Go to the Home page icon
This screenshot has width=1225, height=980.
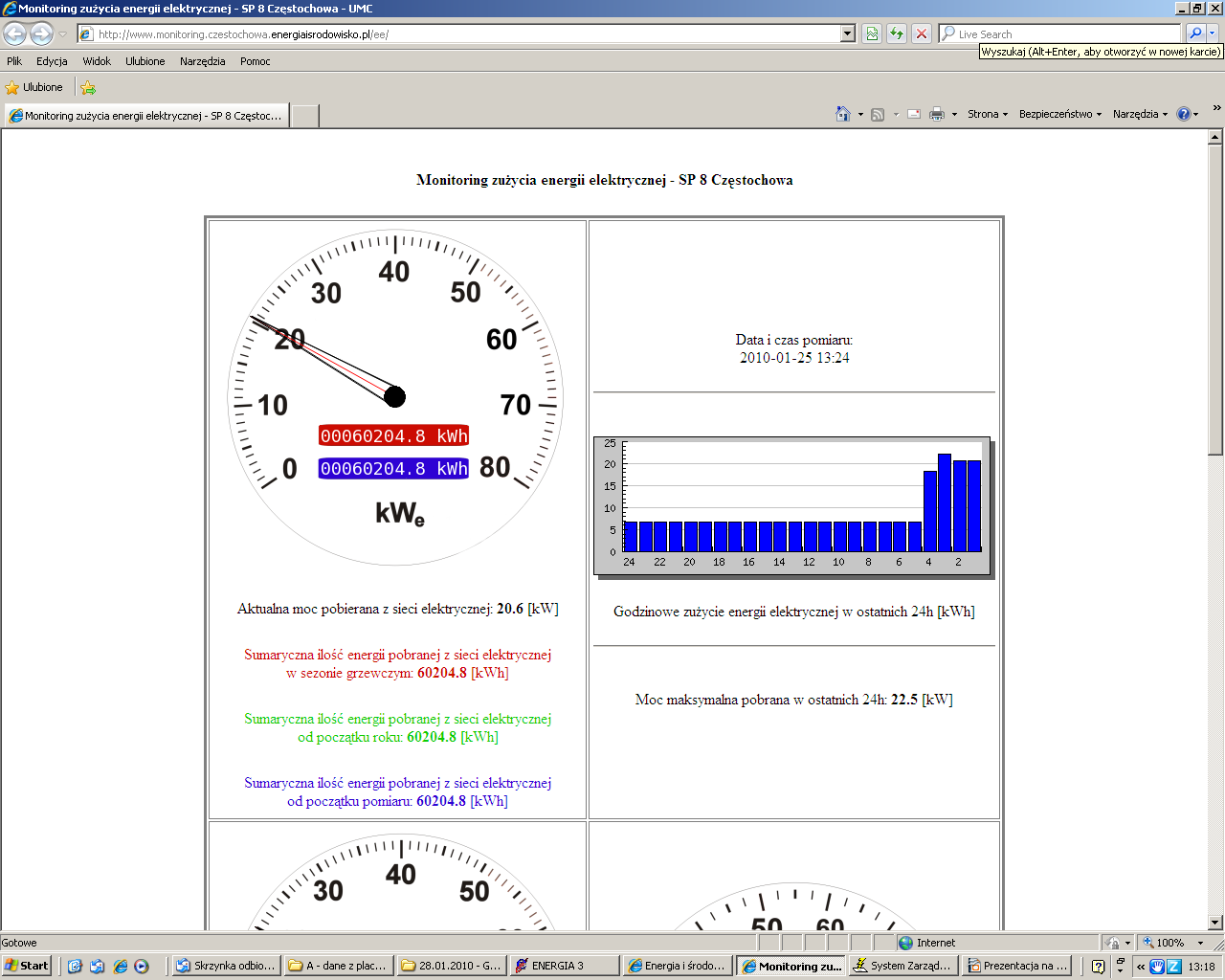pos(843,114)
